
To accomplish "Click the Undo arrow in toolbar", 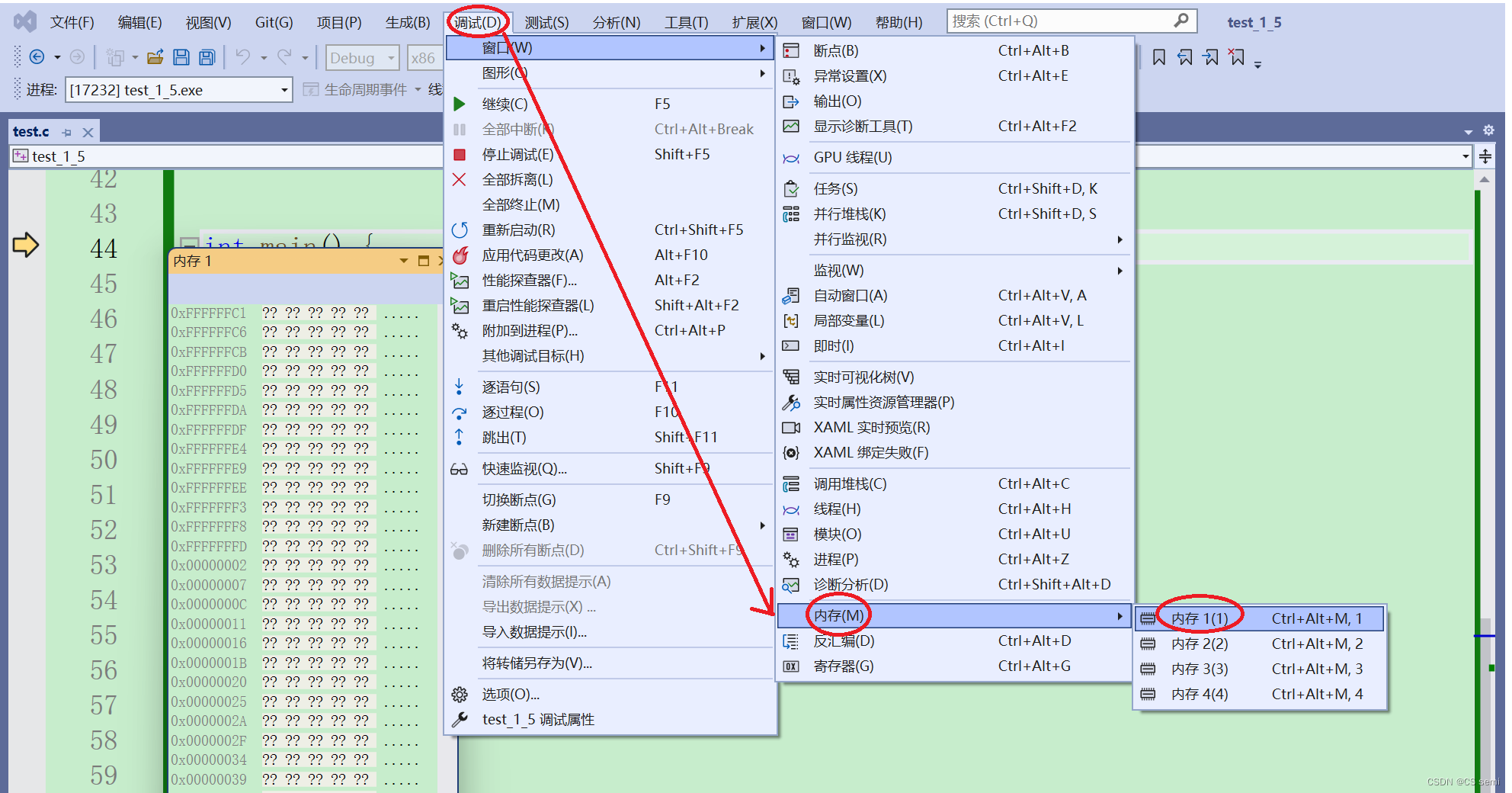I will pyautogui.click(x=243, y=57).
